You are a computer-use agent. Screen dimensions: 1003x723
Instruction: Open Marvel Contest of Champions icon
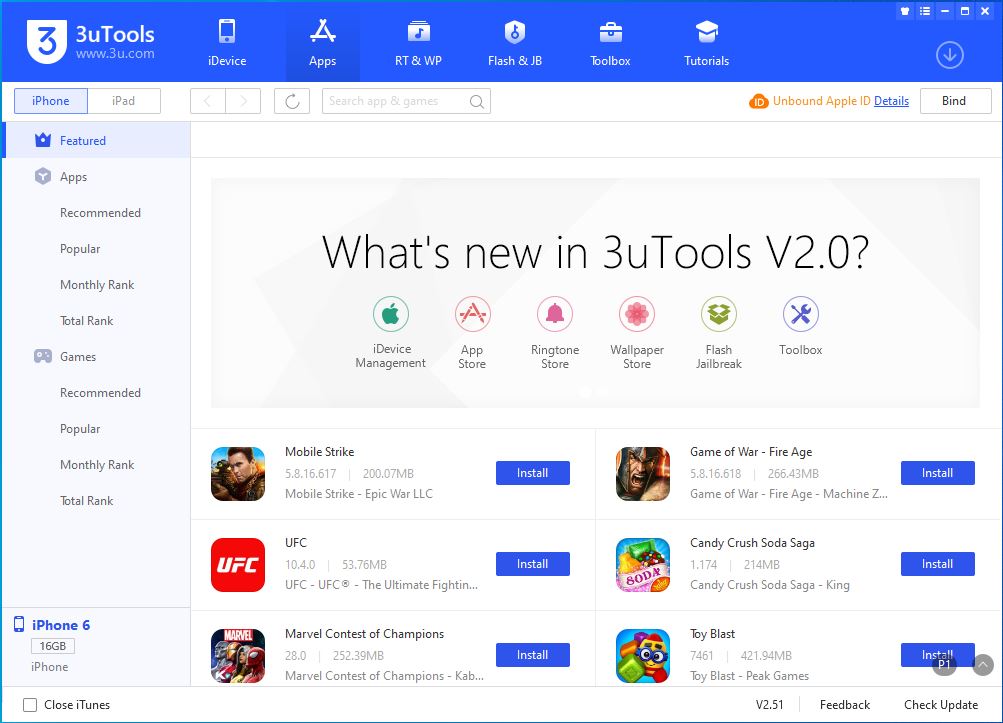(x=238, y=656)
